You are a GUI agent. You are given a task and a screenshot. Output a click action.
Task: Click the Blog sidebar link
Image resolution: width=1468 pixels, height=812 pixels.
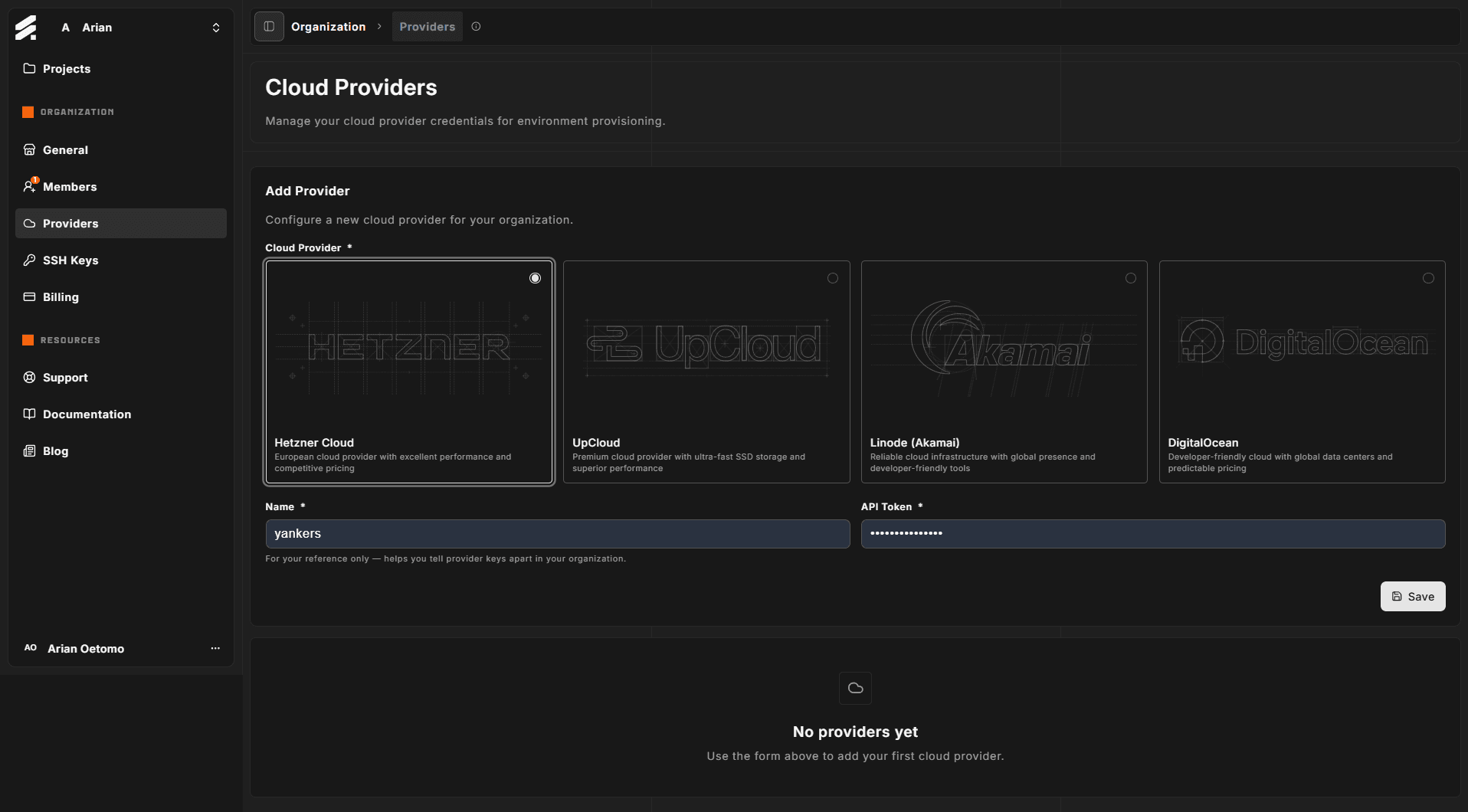[x=121, y=451]
